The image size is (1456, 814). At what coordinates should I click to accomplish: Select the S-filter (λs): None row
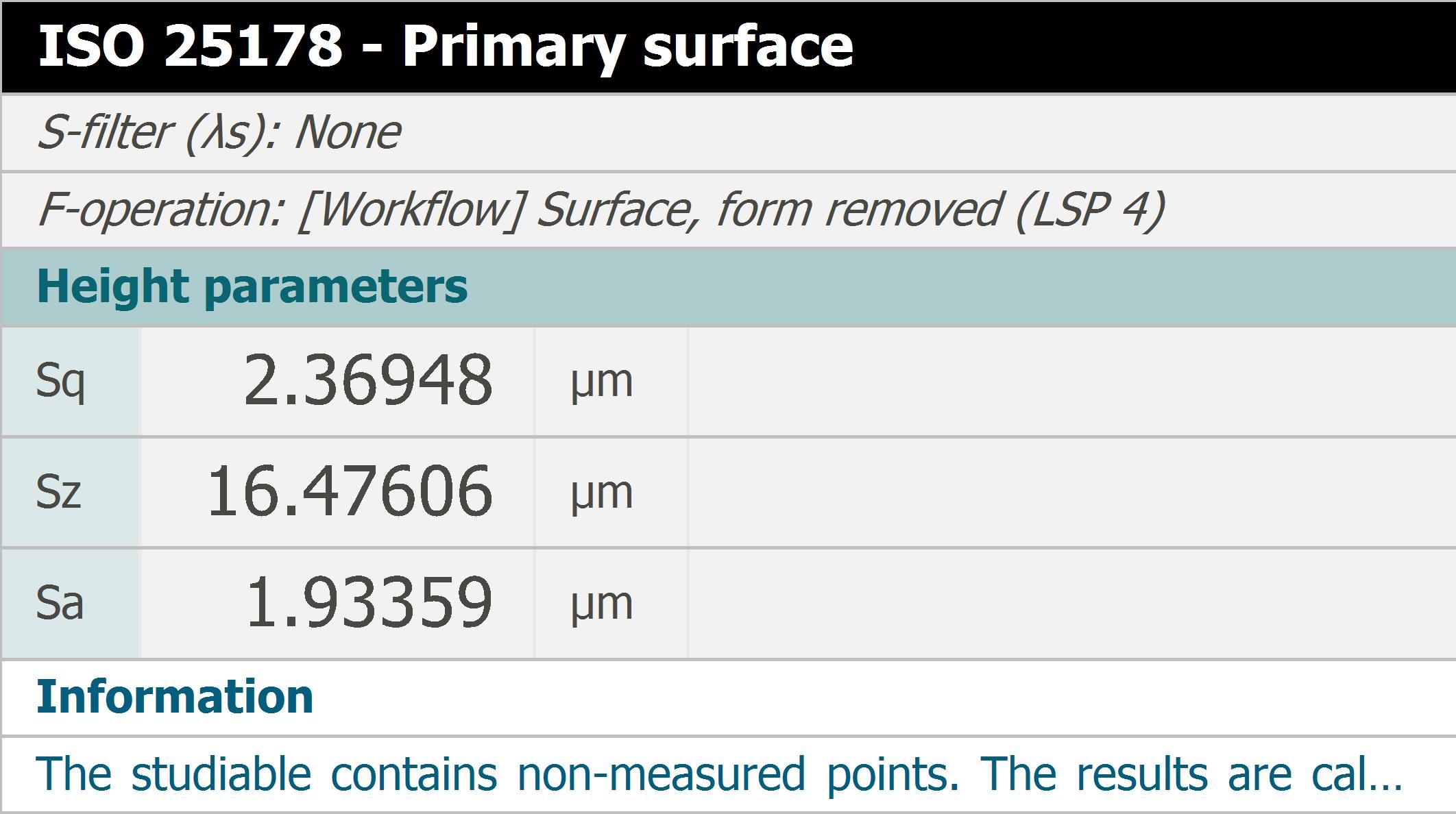click(x=728, y=132)
